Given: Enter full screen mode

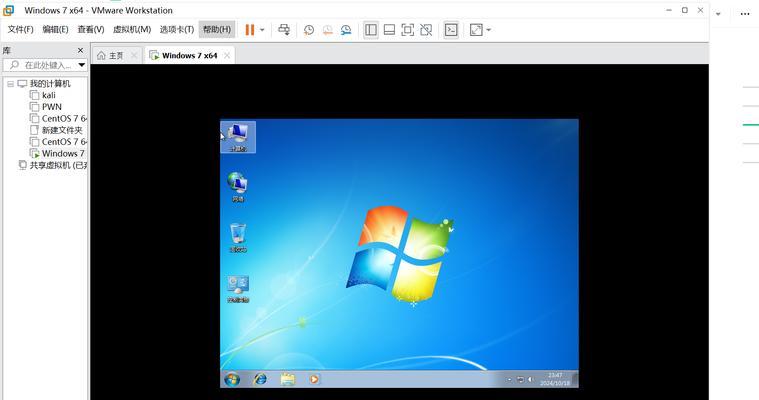Looking at the screenshot, I should [408, 30].
